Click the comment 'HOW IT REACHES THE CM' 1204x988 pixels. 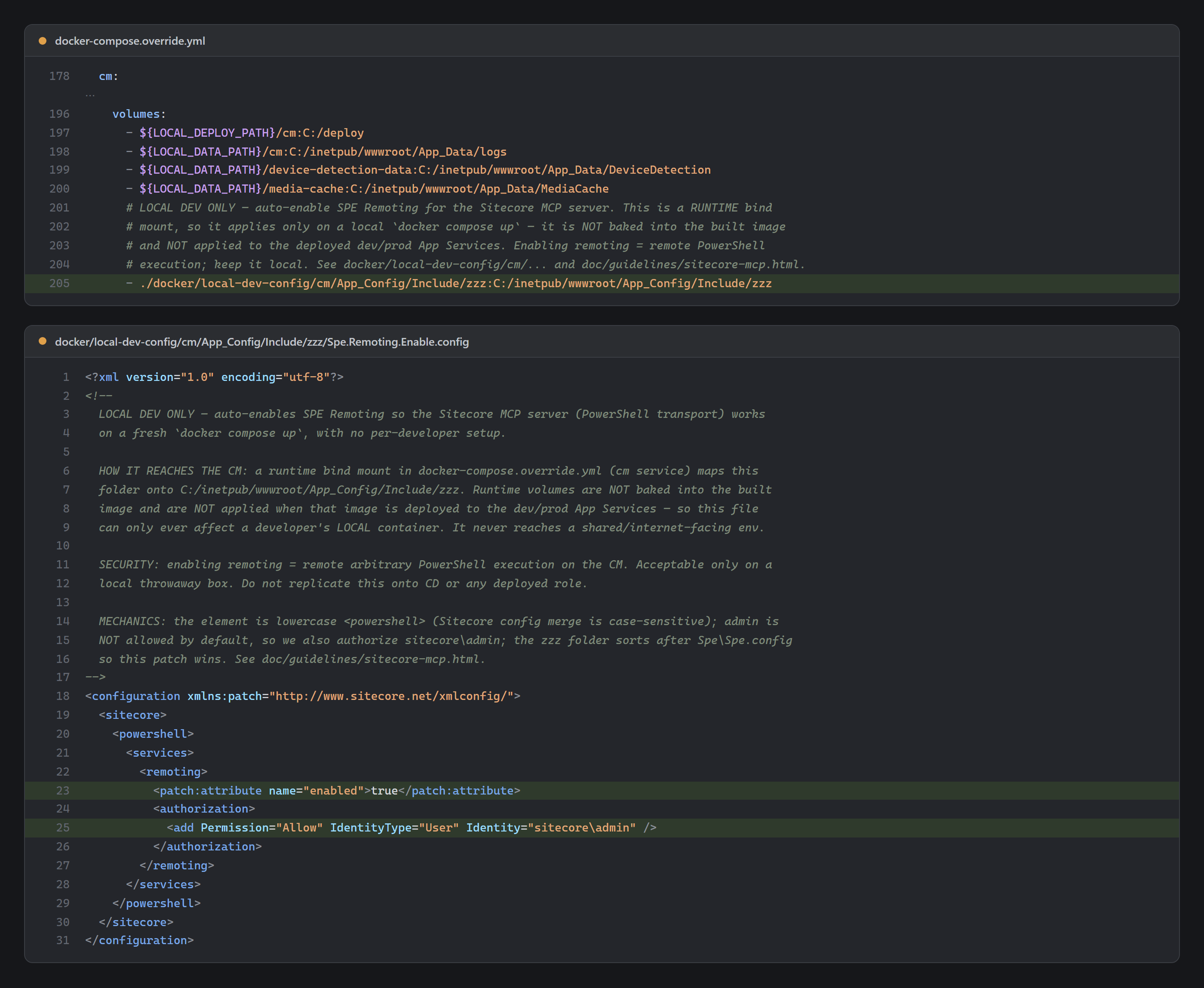click(428, 471)
